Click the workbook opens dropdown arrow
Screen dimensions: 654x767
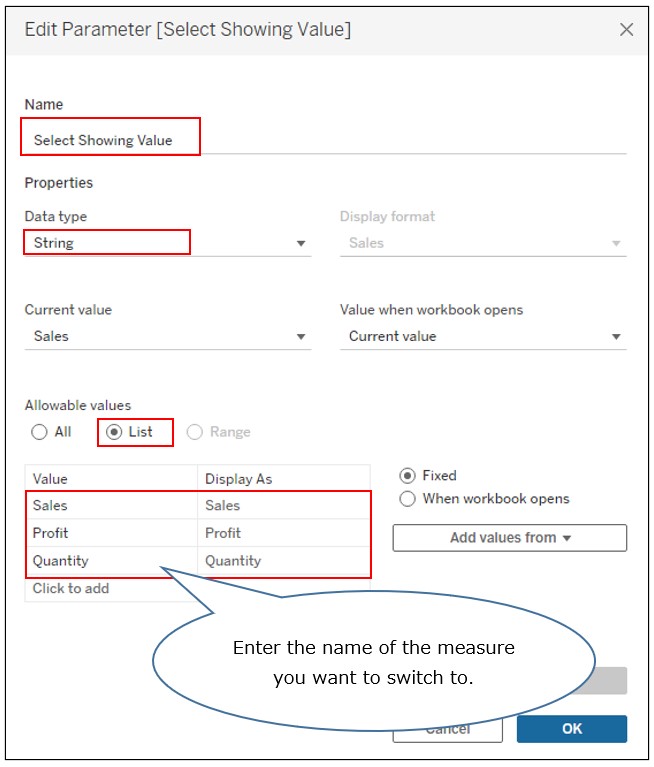[x=616, y=337]
